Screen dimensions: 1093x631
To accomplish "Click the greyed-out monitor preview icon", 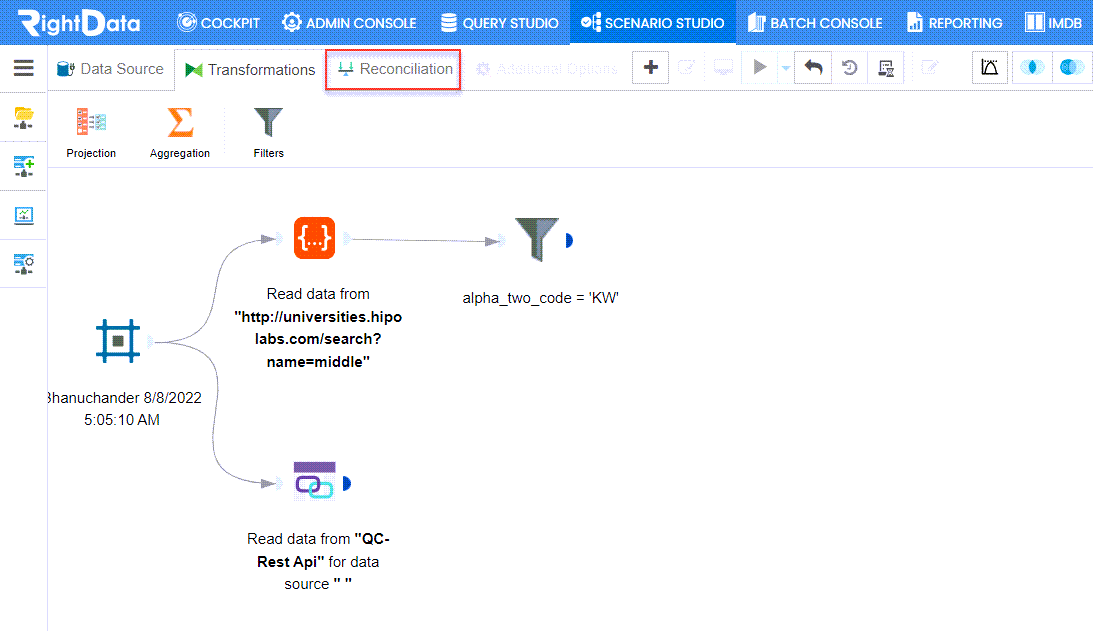I will pos(723,68).
